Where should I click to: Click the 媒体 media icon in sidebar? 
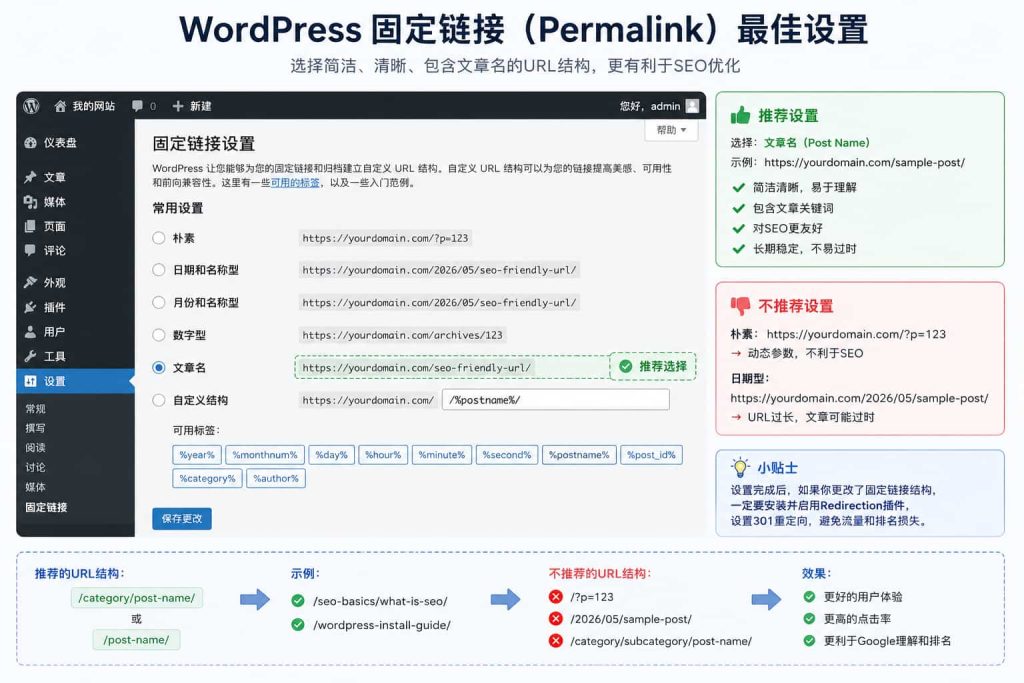tap(30, 202)
